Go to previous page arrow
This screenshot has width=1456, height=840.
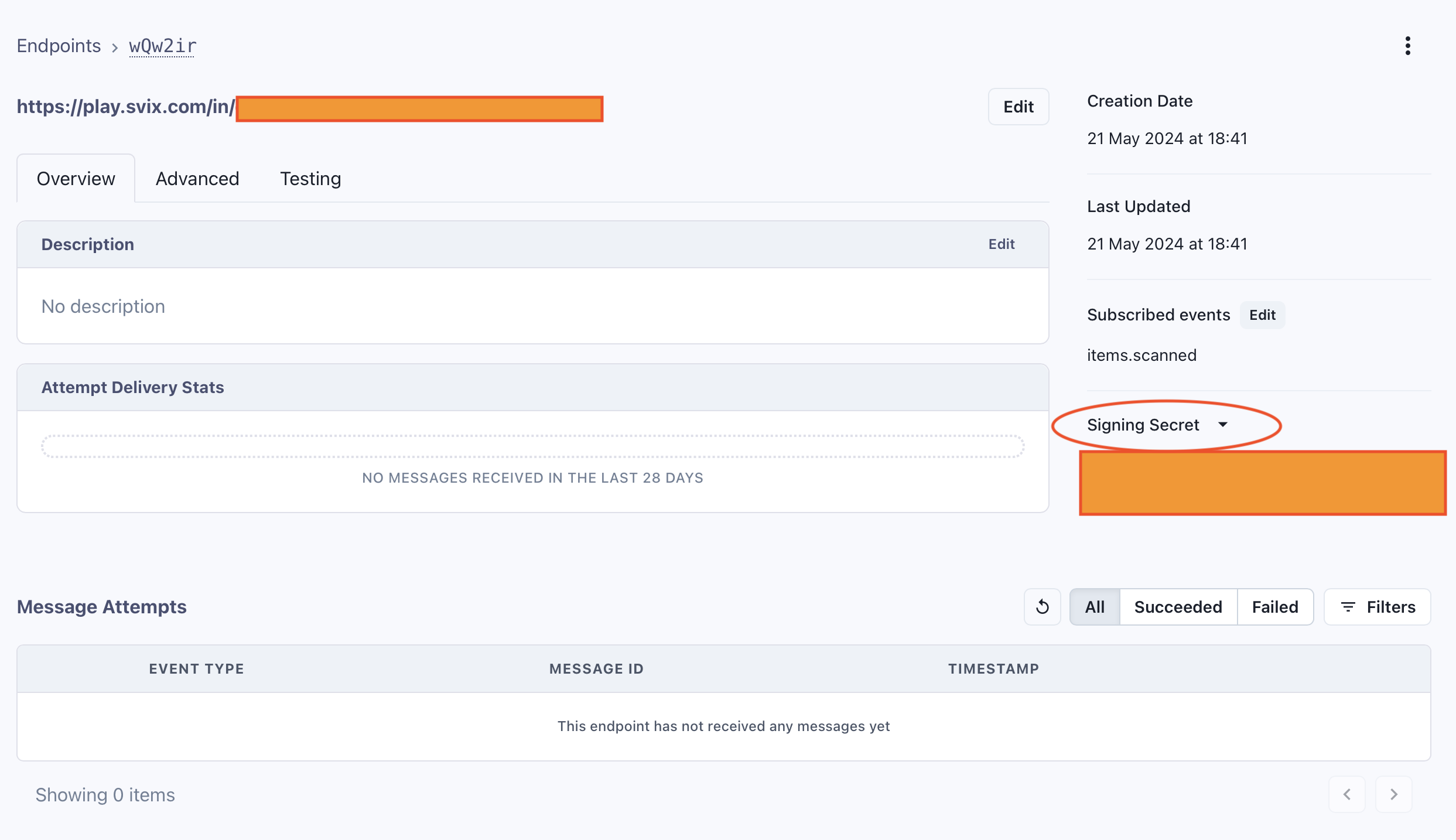point(1346,794)
